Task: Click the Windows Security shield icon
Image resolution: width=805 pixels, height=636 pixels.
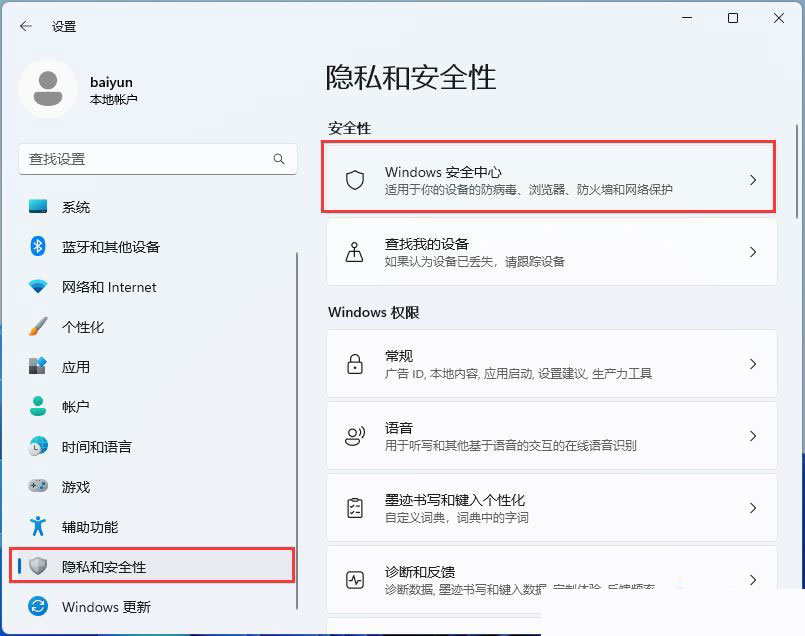Action: [x=354, y=180]
